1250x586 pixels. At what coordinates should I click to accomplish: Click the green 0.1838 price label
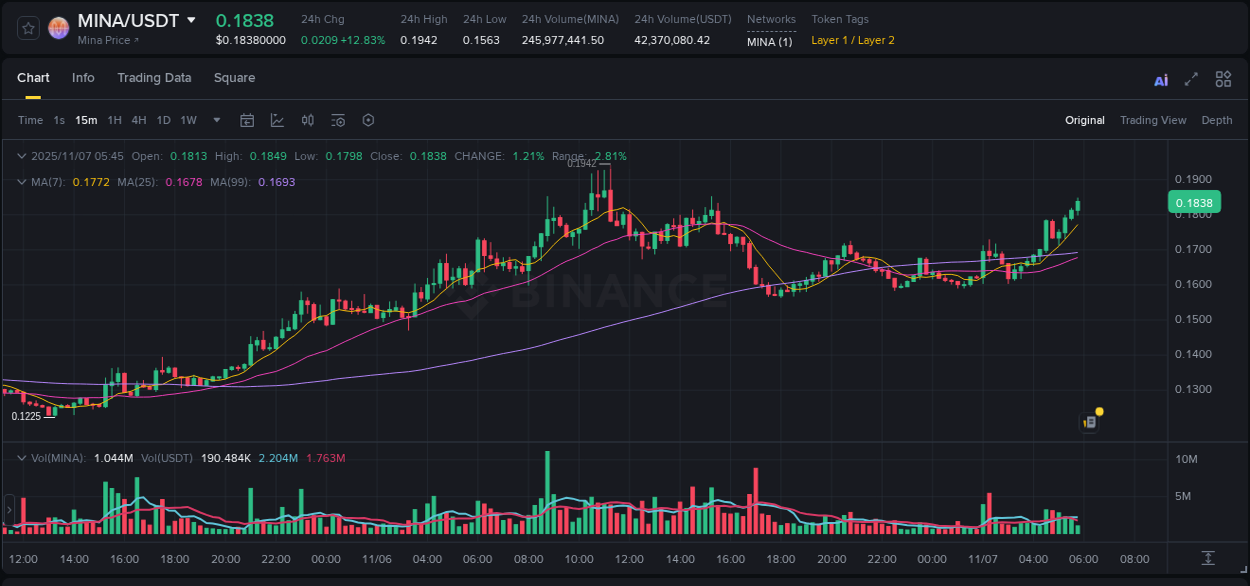point(1196,202)
